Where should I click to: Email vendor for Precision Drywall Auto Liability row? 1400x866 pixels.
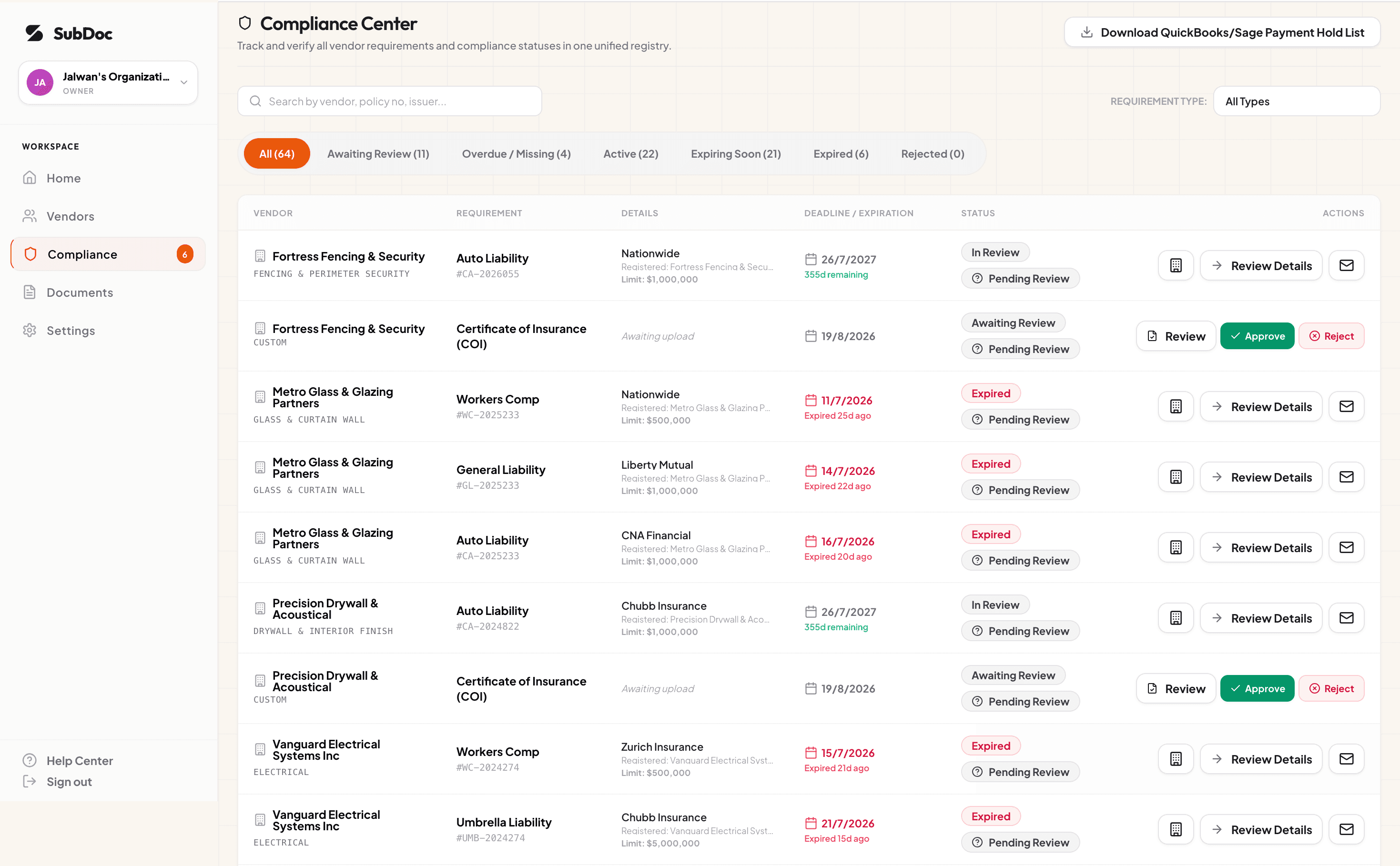[1346, 617]
